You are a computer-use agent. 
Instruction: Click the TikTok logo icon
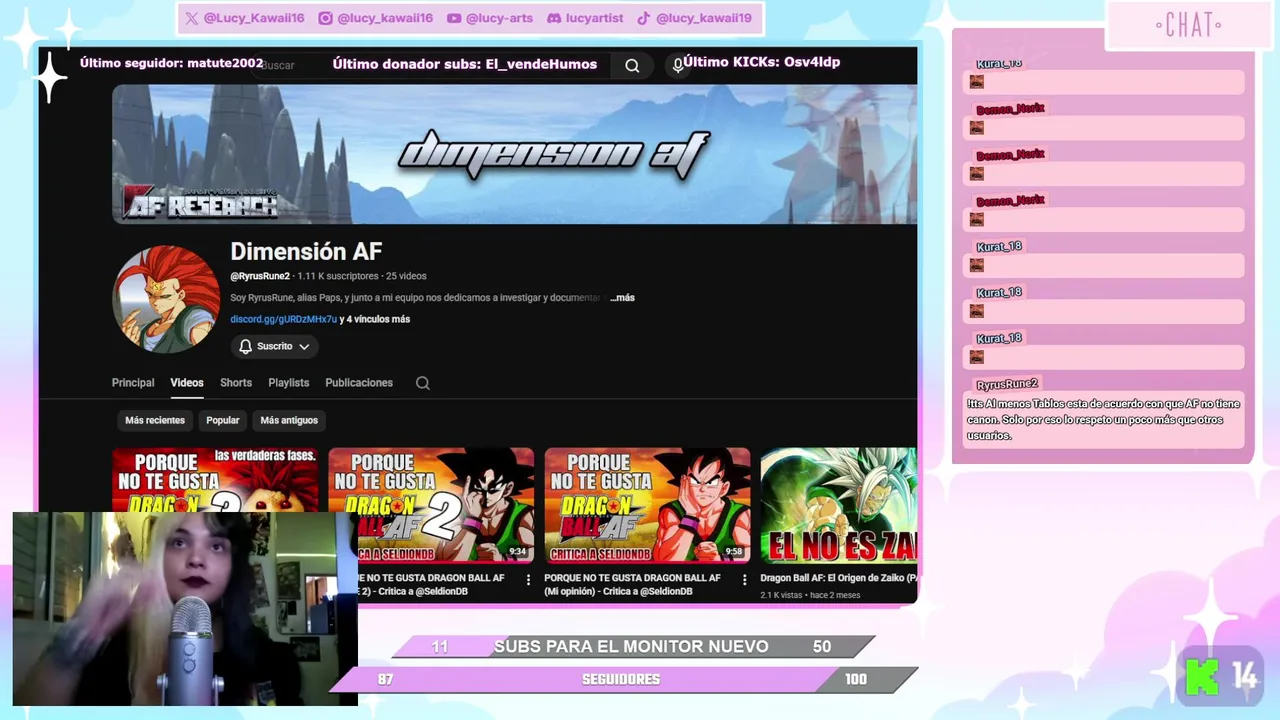point(644,18)
